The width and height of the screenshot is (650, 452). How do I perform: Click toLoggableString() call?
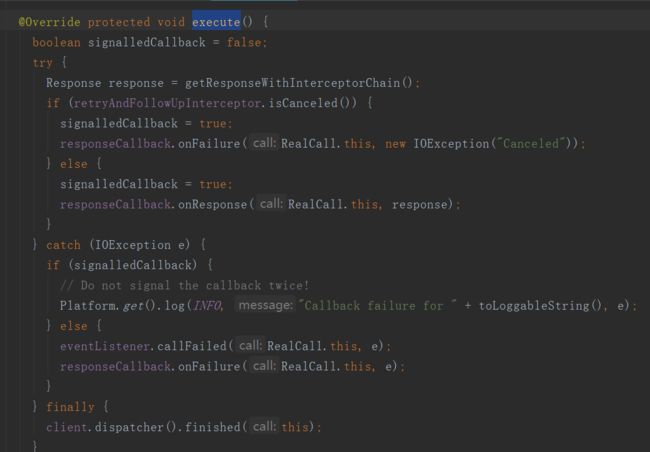coord(540,306)
